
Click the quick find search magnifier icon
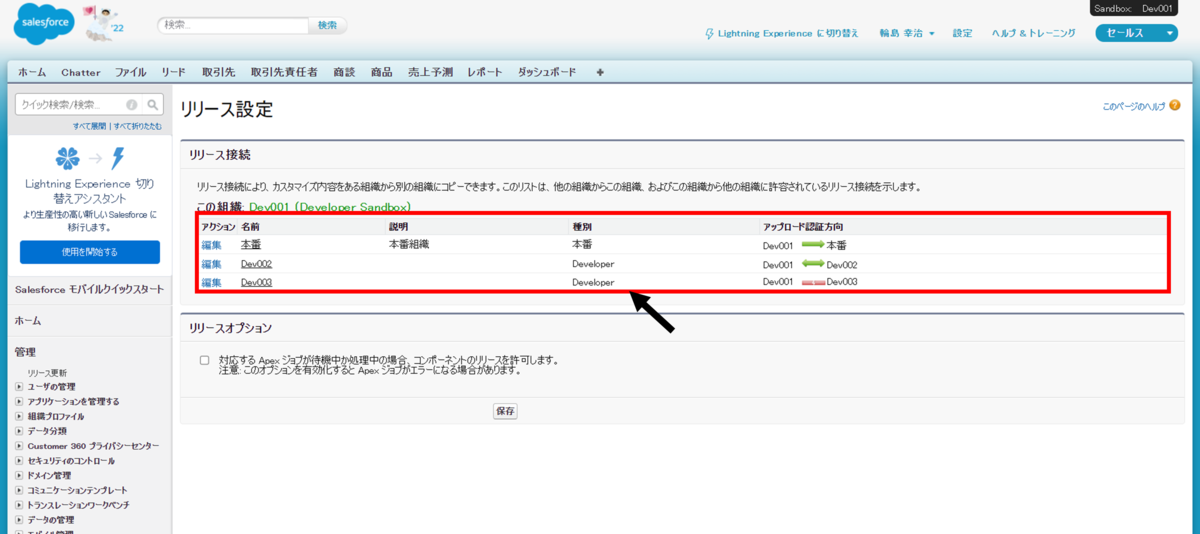[x=153, y=104]
